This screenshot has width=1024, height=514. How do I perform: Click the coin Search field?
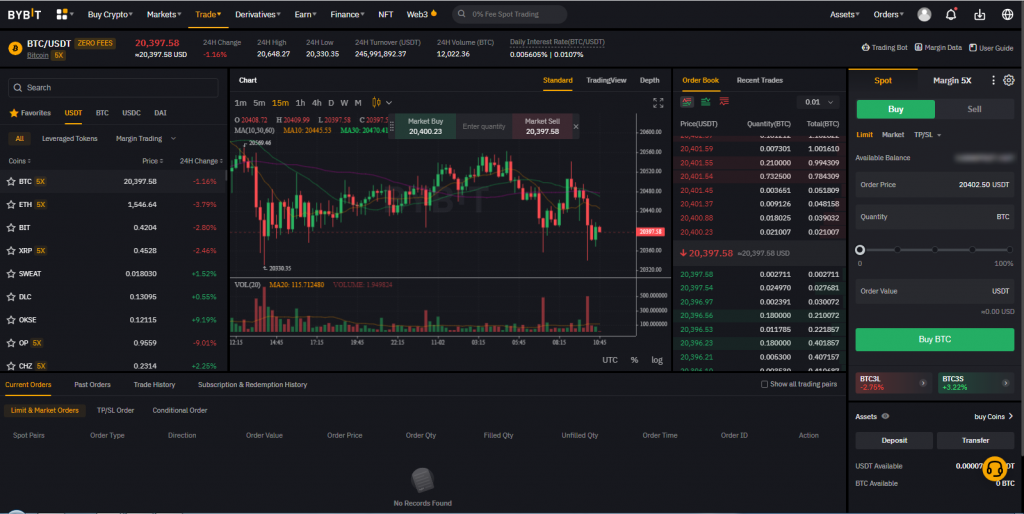tap(113, 88)
